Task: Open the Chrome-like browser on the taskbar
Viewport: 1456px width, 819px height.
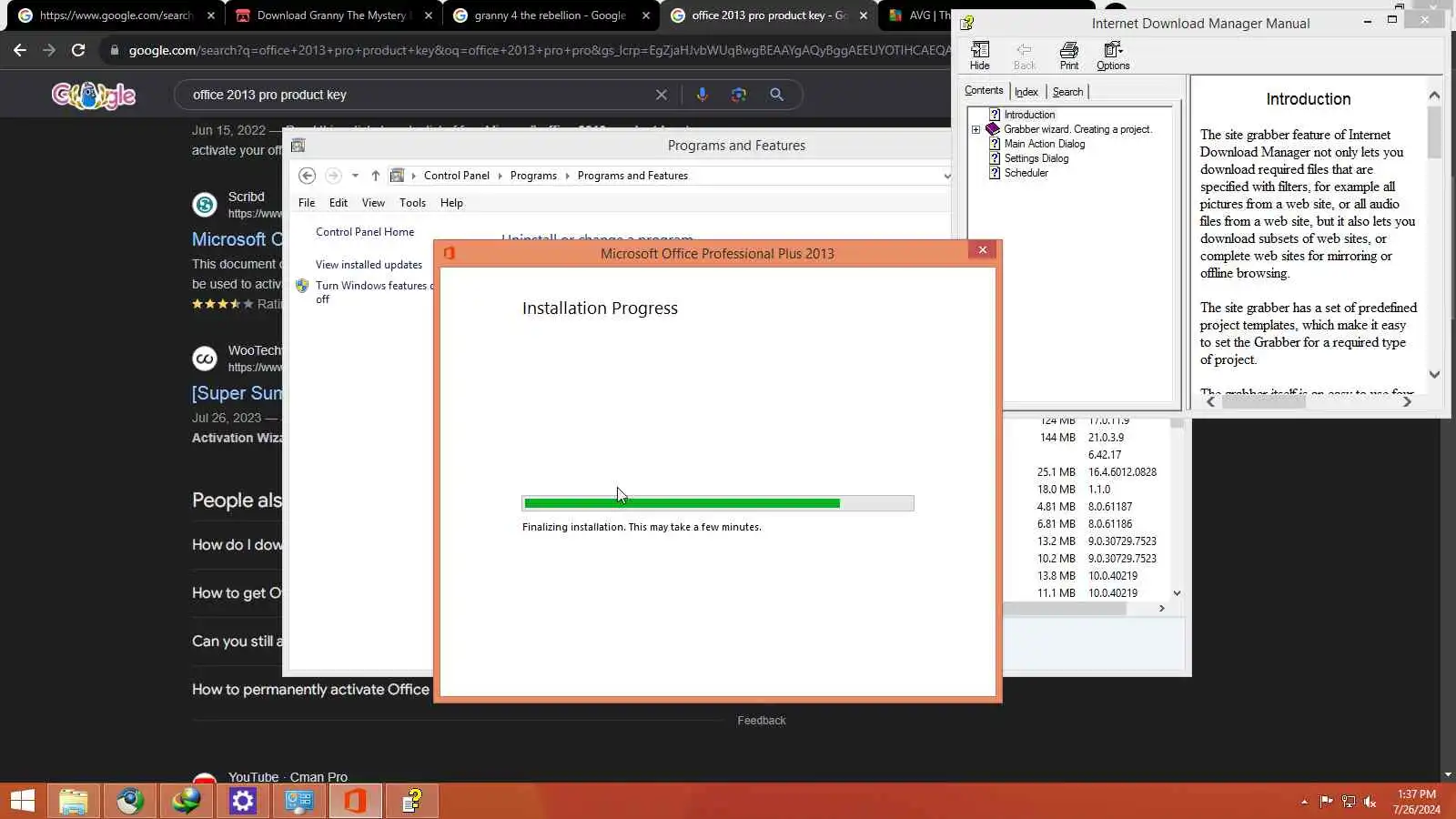Action: [129, 801]
